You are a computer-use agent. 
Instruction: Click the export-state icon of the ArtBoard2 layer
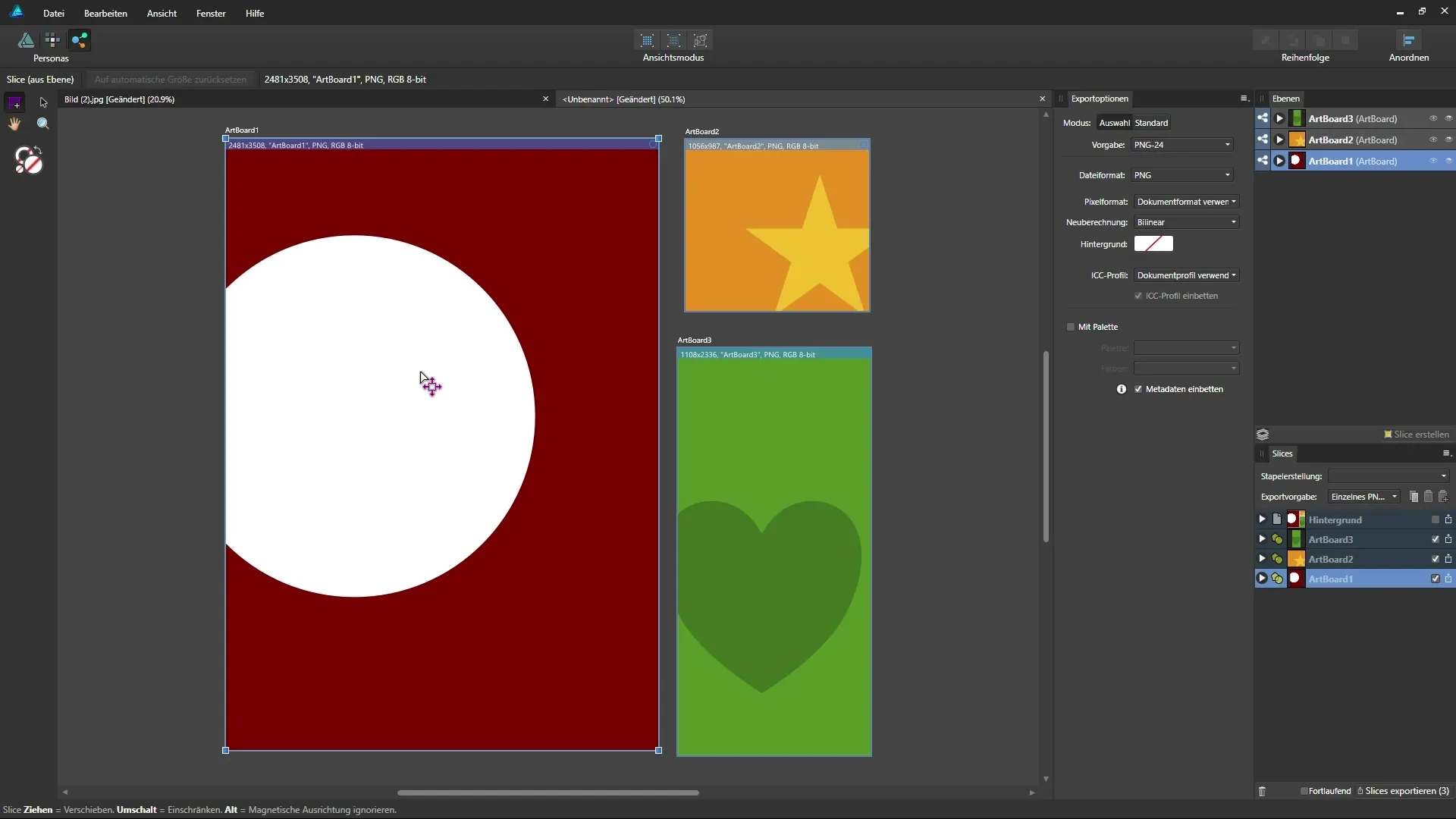1263,140
